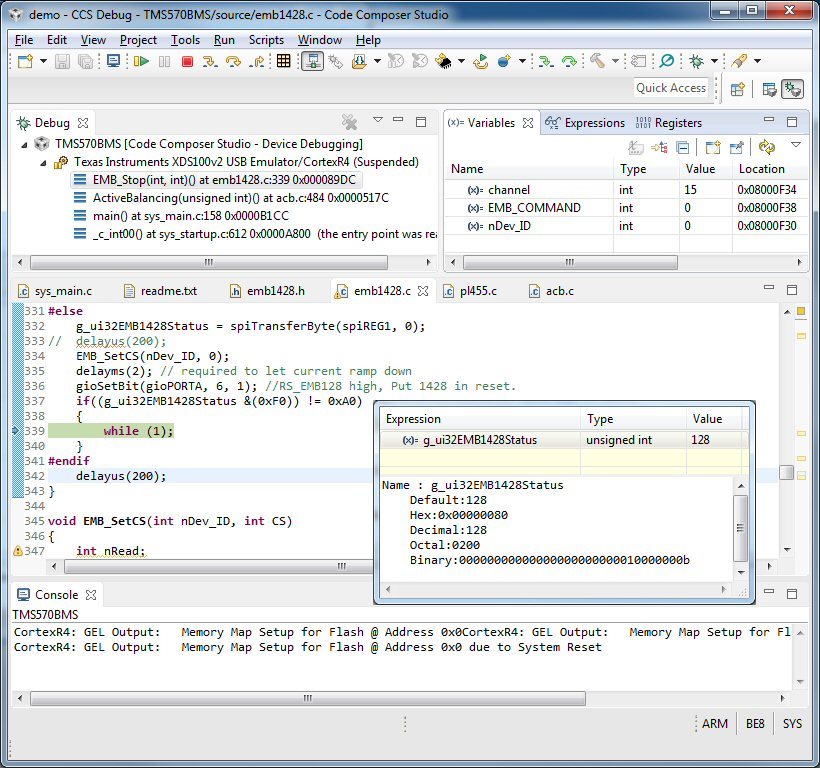Open the Debug bug dropdown arrow
The image size is (820, 768).
(714, 61)
